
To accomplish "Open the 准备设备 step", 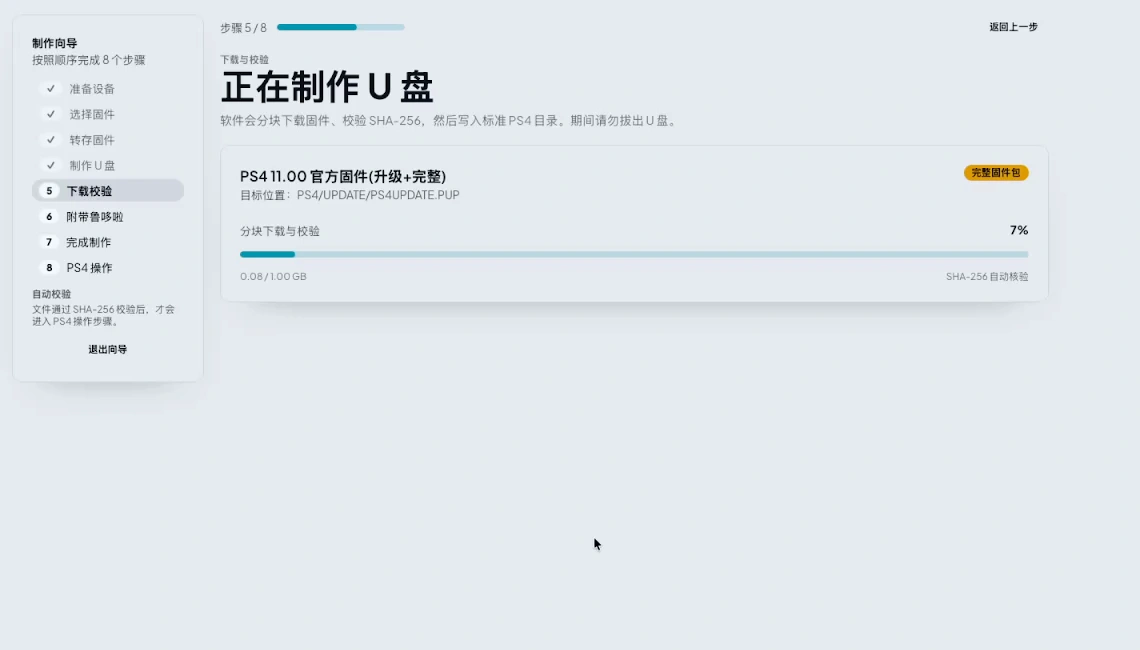I will 108,89.
